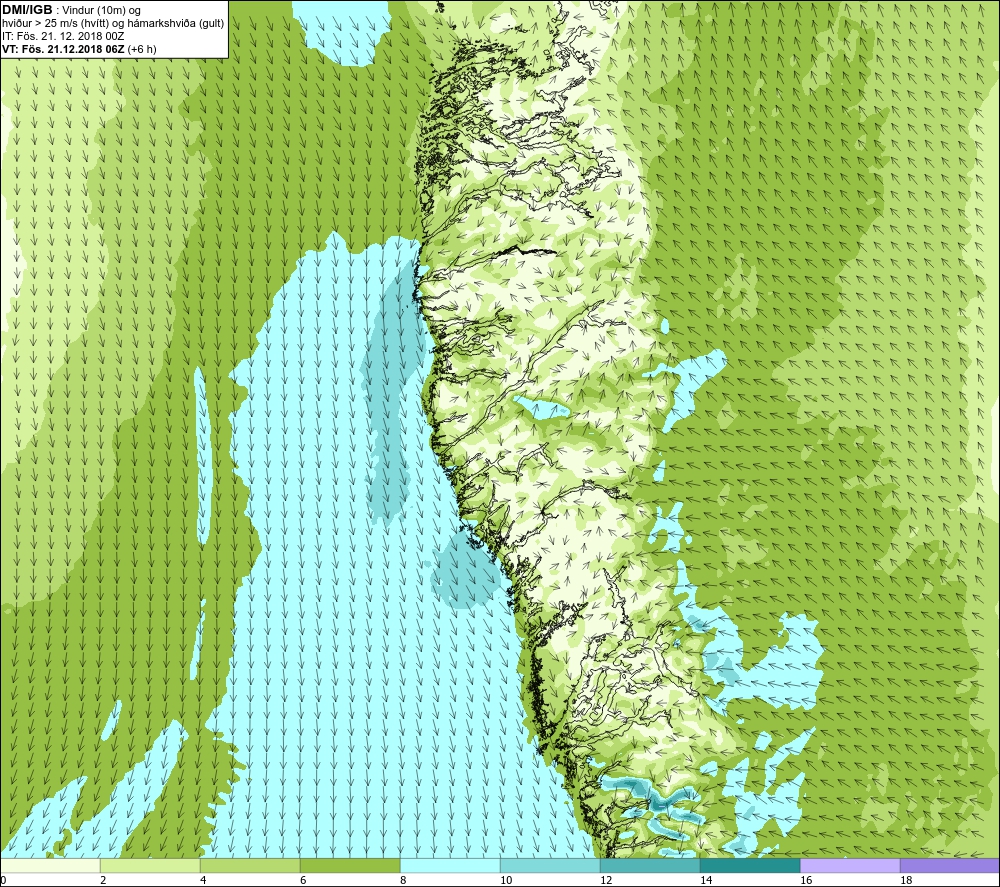Click the "IT: Fös. 21. 12. 2018 00Z" line
Viewport: 1000px width, 887px height.
[x=63, y=36]
